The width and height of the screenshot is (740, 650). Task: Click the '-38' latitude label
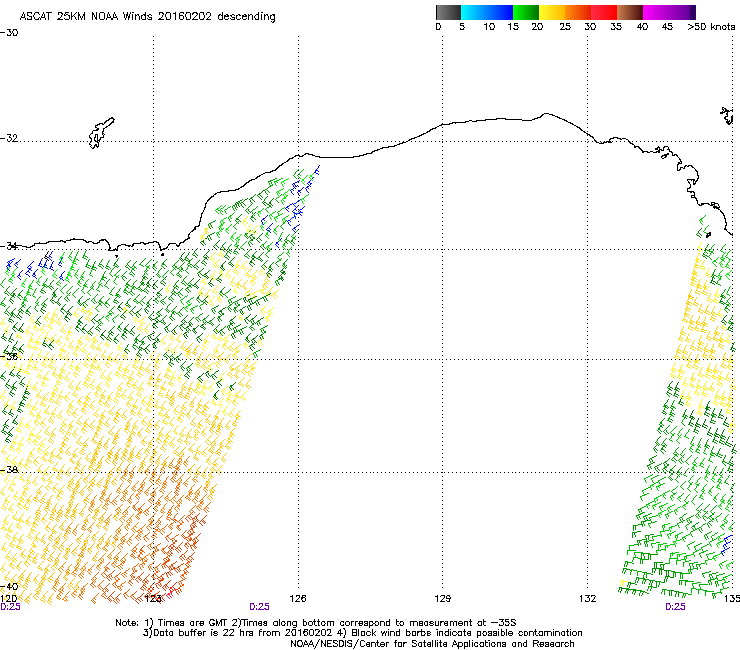9,470
